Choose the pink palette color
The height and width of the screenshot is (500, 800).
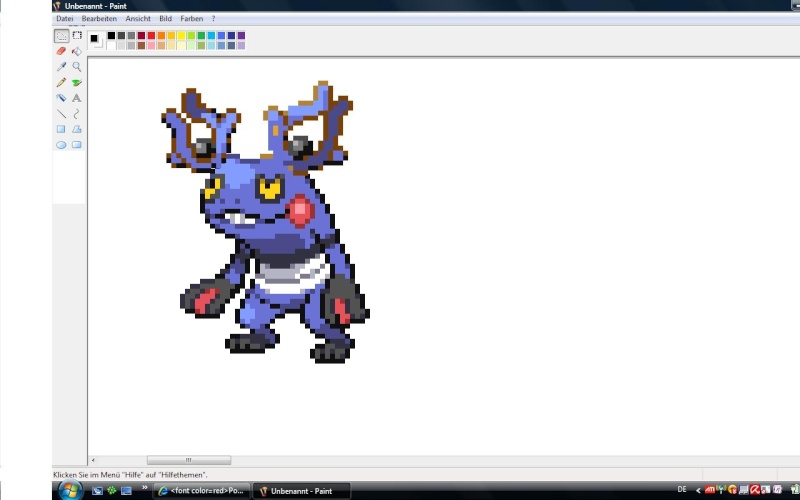151,45
